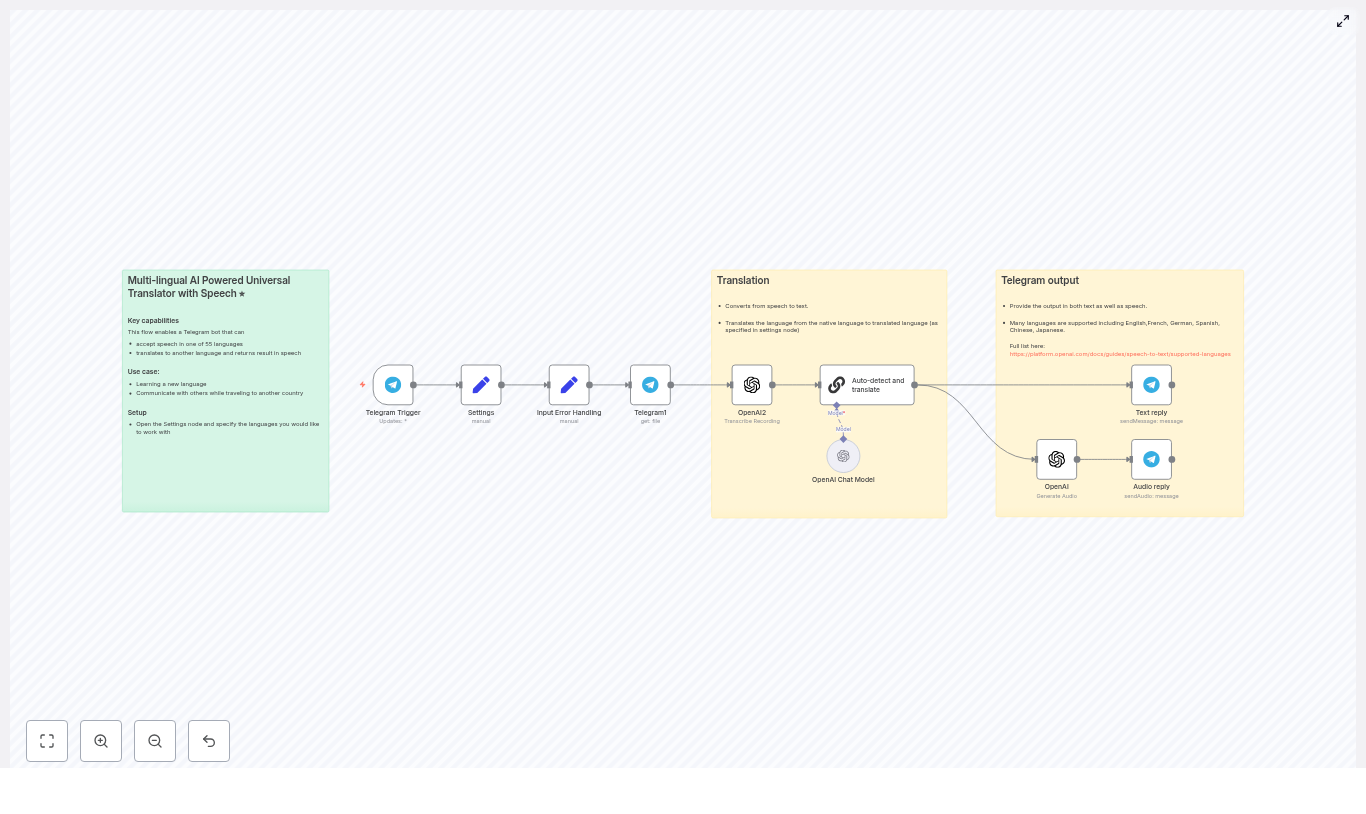Click the Translation sticky note title
Viewport: 1366px width, 814px height.
[743, 281]
